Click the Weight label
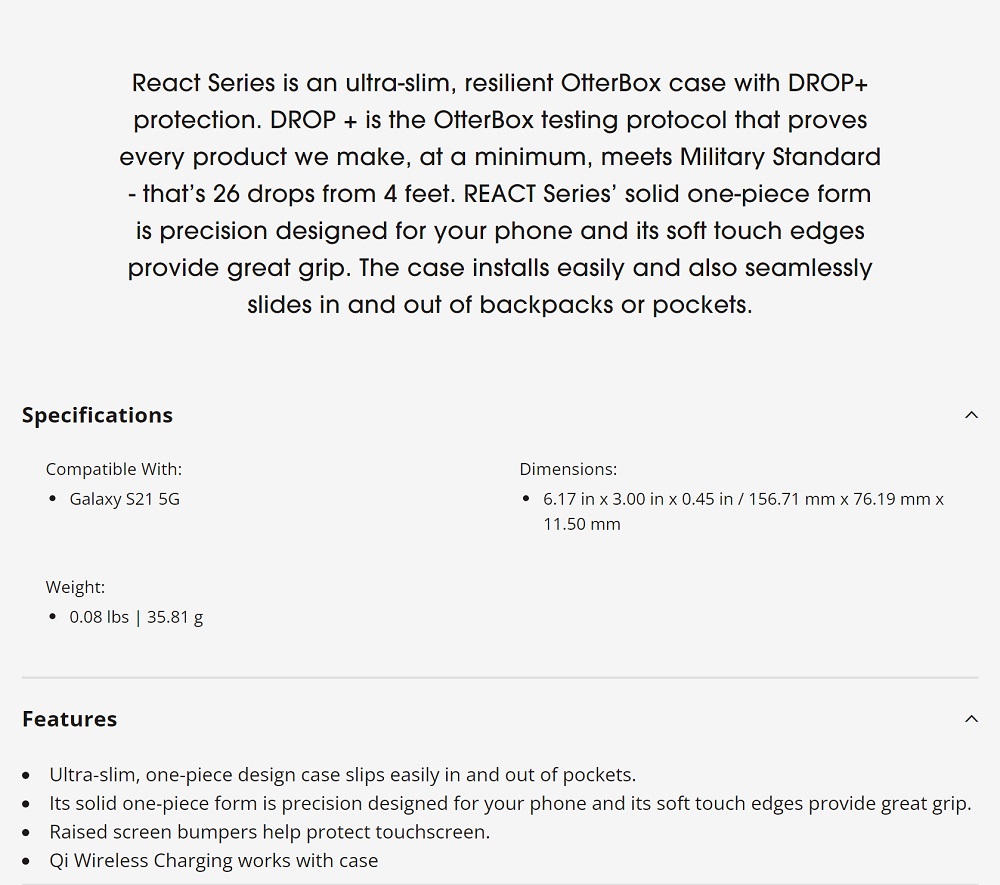The width and height of the screenshot is (1000, 885). coord(75,587)
